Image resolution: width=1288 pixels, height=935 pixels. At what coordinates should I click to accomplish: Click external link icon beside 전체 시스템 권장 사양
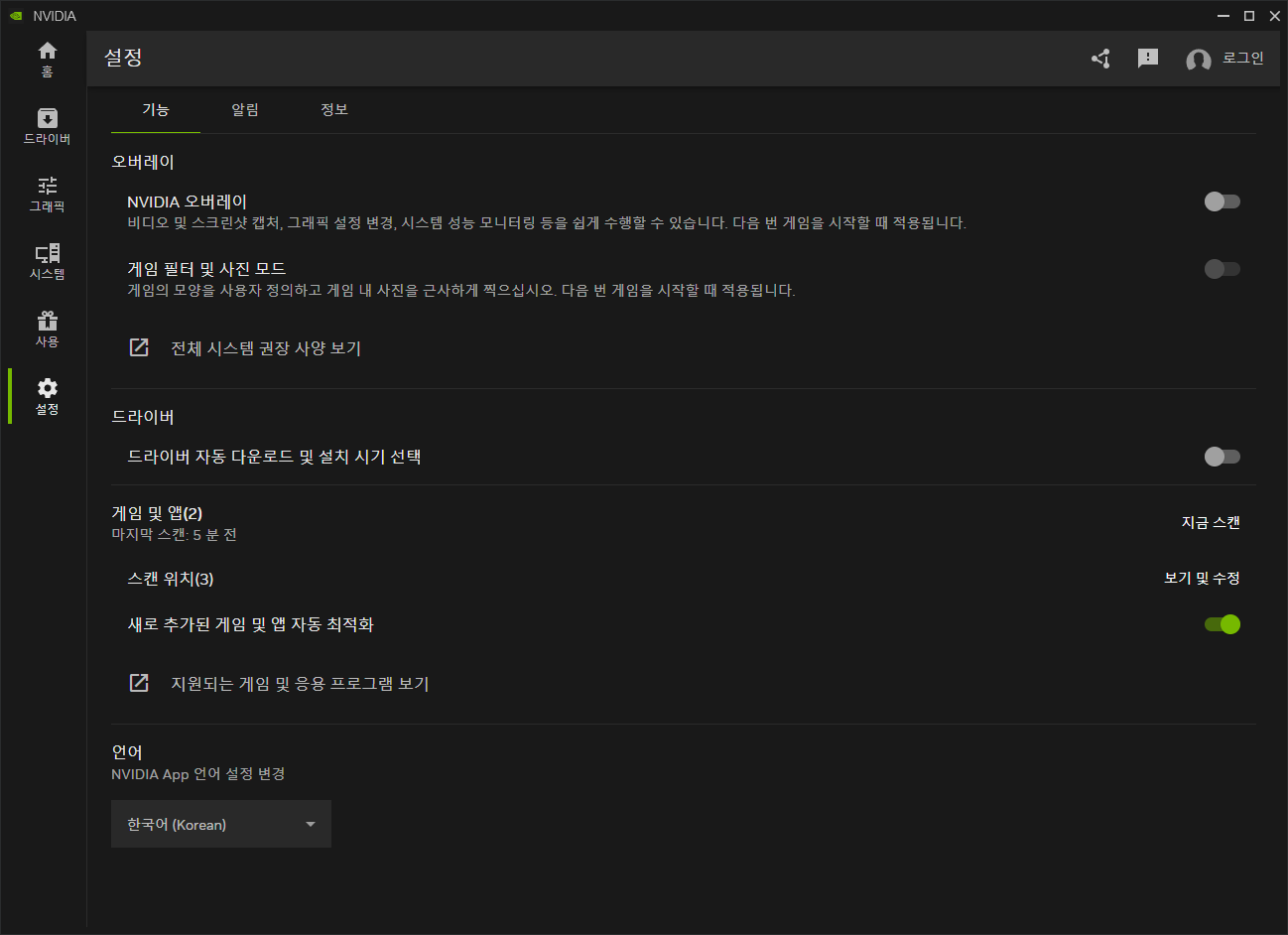pos(139,347)
